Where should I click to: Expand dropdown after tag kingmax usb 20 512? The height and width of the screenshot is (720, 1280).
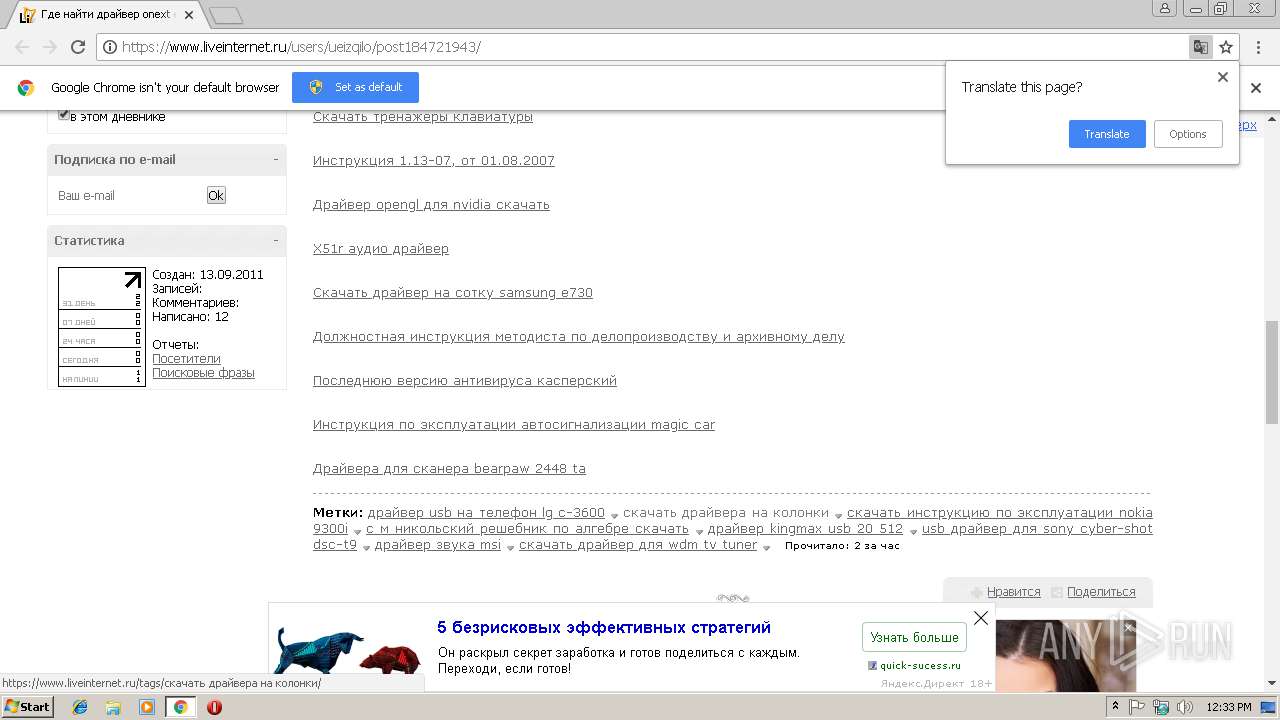[x=913, y=531]
